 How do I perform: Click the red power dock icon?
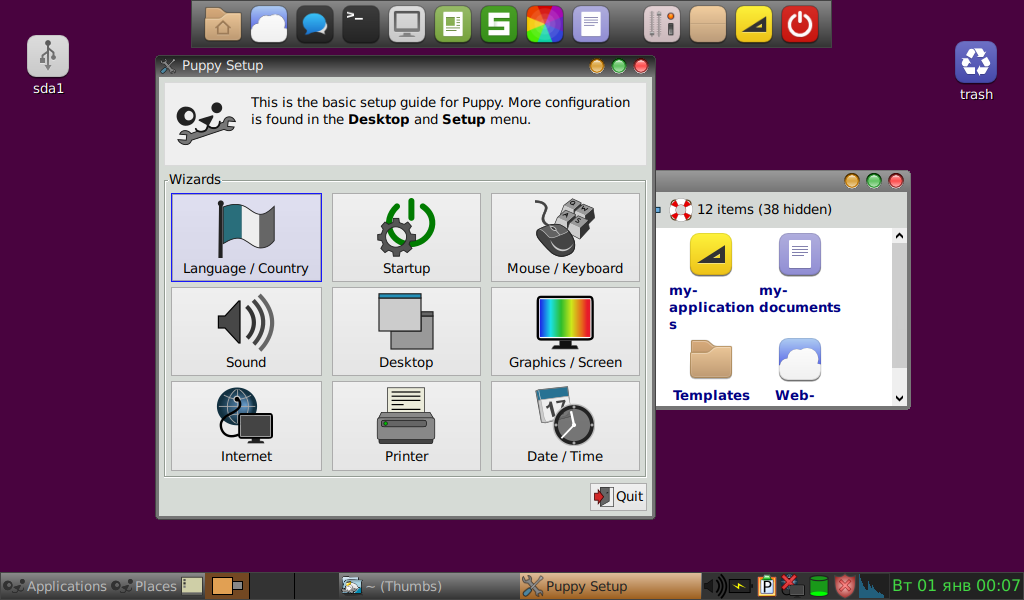799,25
